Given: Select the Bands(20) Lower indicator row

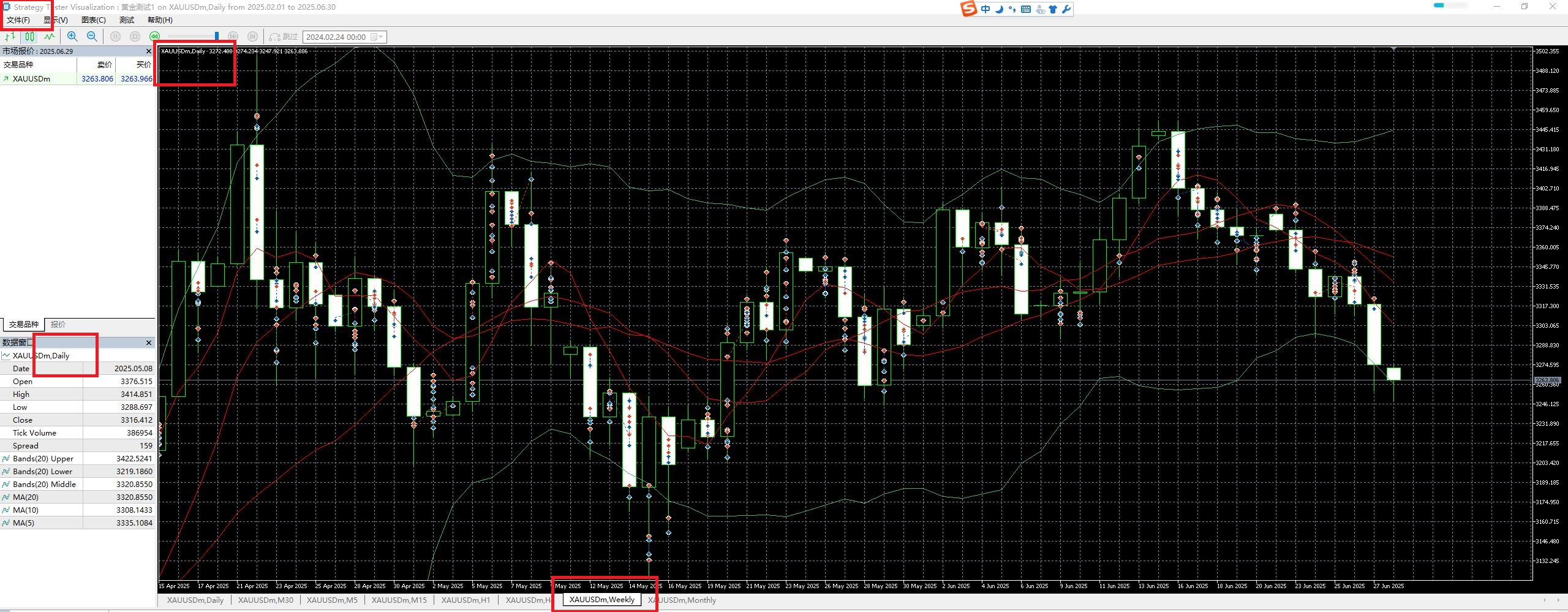Looking at the screenshot, I should (77, 472).
